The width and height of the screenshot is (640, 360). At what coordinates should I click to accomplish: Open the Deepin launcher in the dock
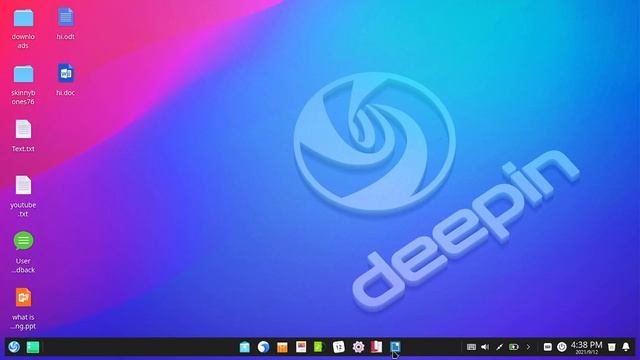(x=14, y=347)
